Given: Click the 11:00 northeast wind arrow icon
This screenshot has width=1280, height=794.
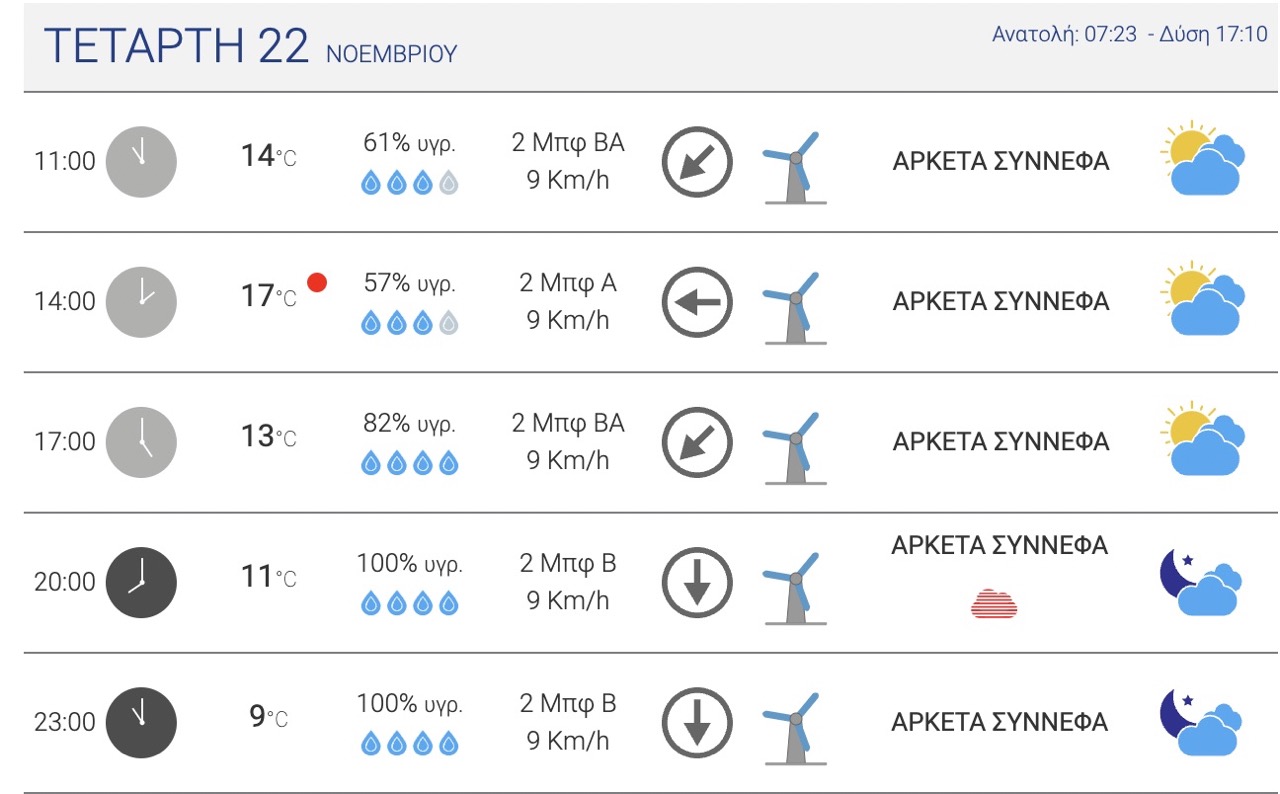Looking at the screenshot, I should (x=697, y=162).
